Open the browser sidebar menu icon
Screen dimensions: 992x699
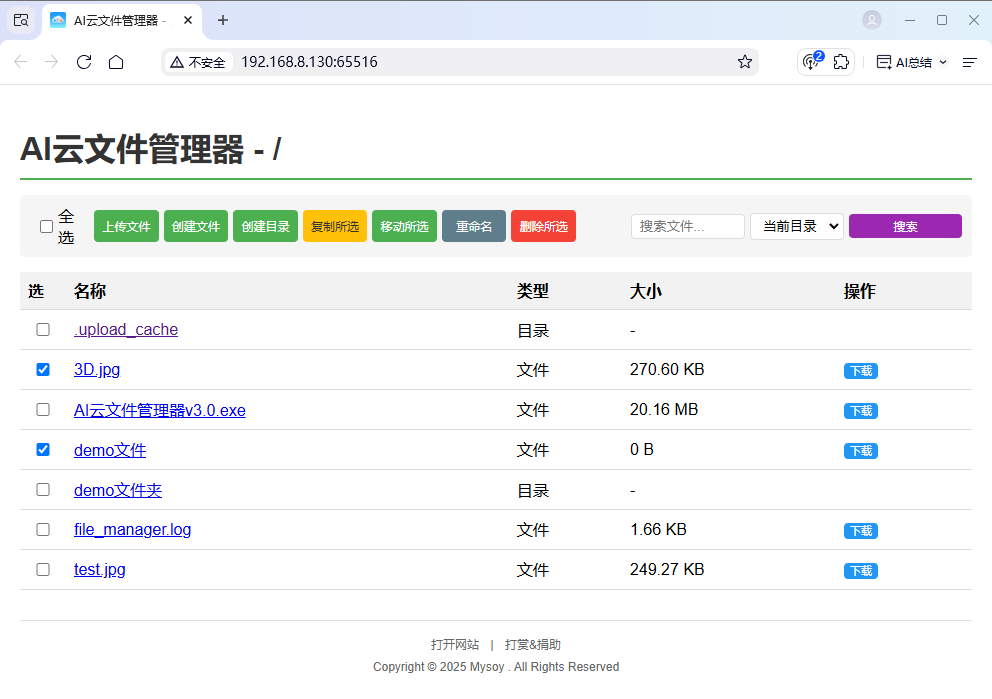(969, 62)
